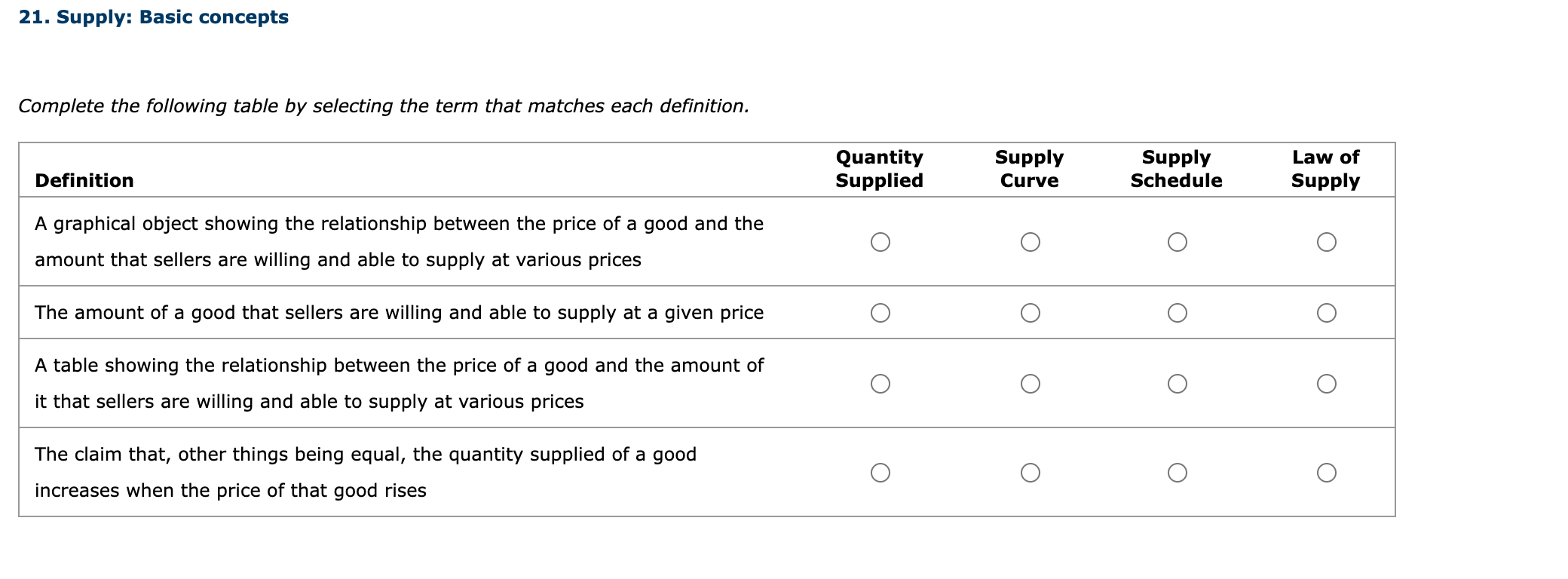Click the Quantity Supplied column header
The image size is (1568, 579).
(879, 169)
